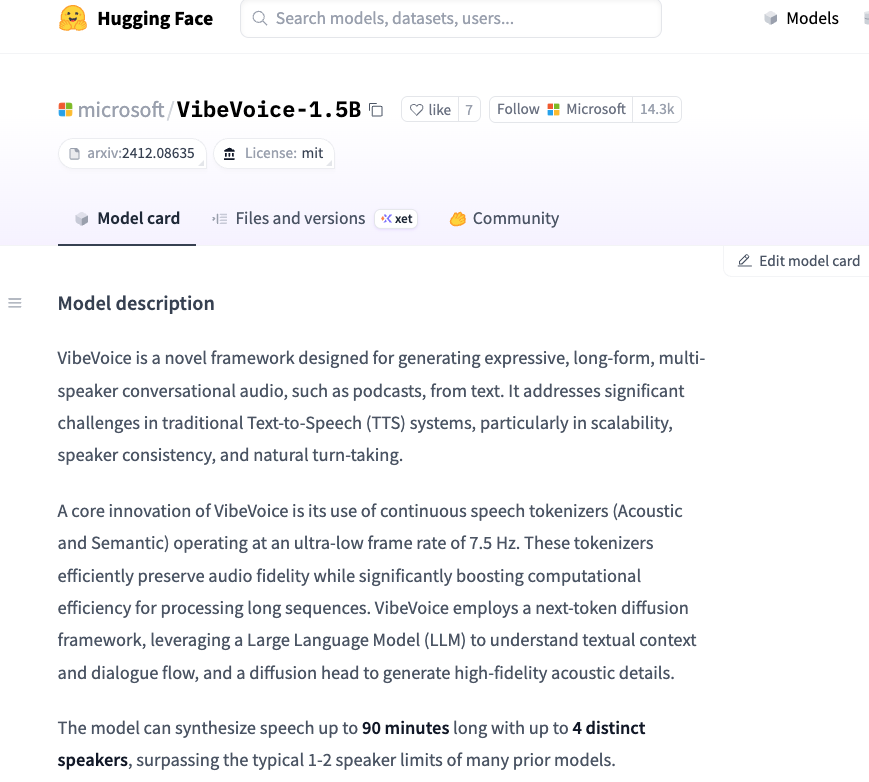Image resolution: width=869 pixels, height=782 pixels.
Task: Open the Hugging Face home link text
Action: tap(155, 19)
